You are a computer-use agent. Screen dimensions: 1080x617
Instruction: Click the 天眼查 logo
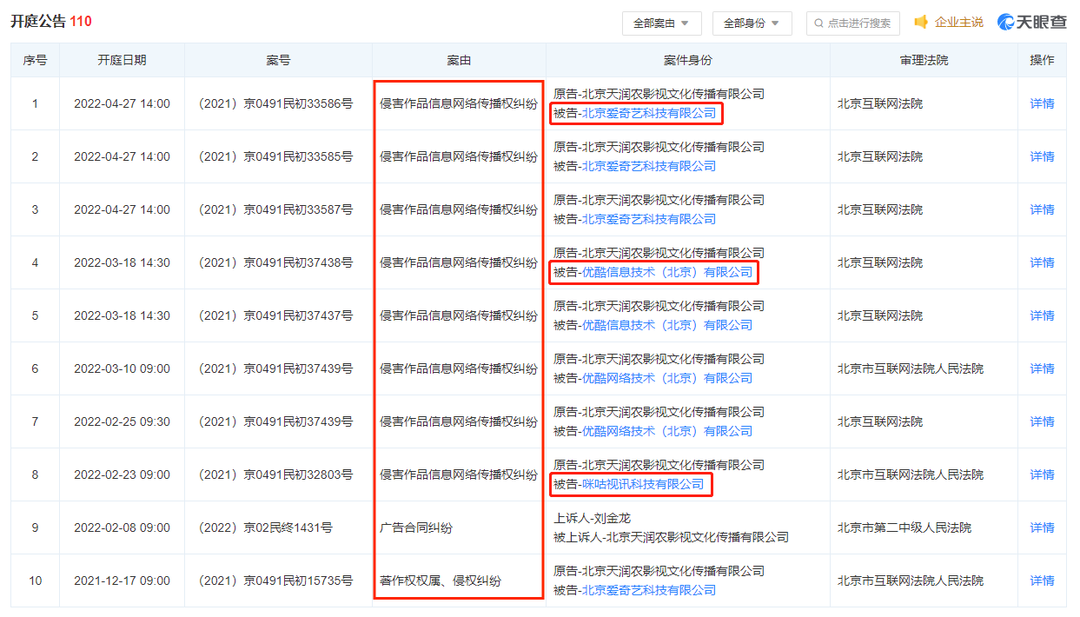click(1032, 22)
